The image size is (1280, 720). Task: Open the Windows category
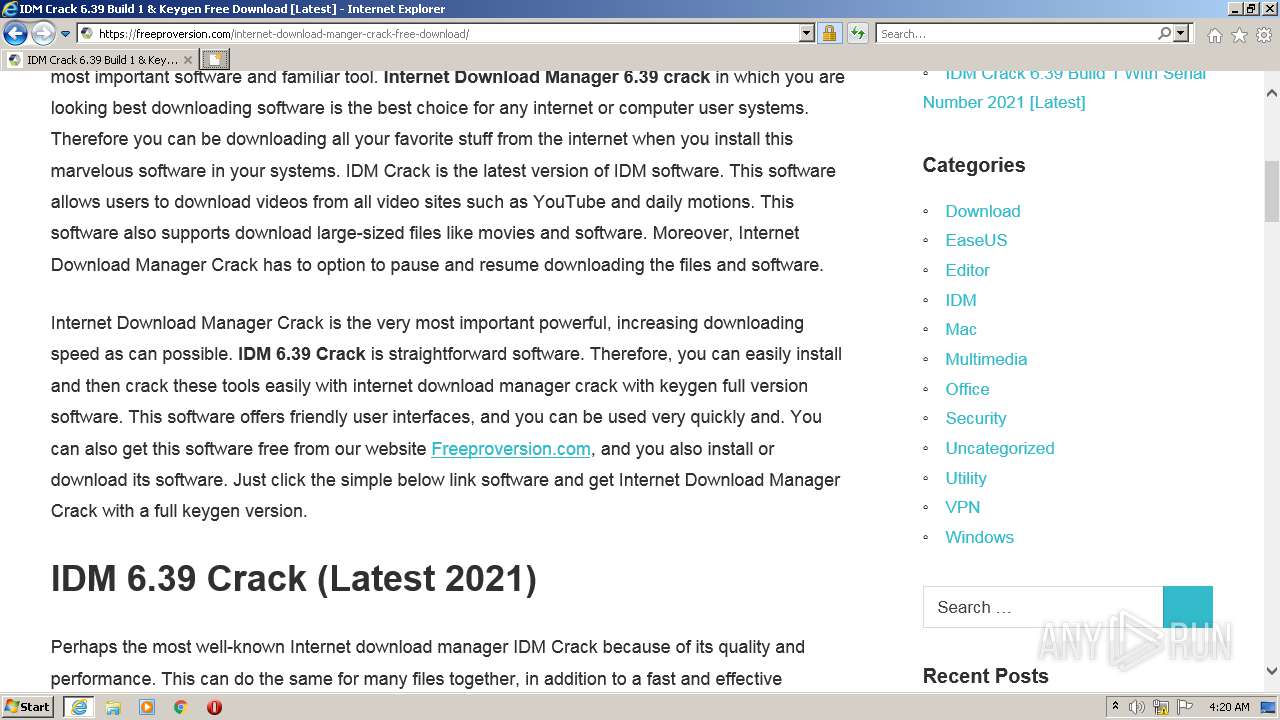(980, 537)
